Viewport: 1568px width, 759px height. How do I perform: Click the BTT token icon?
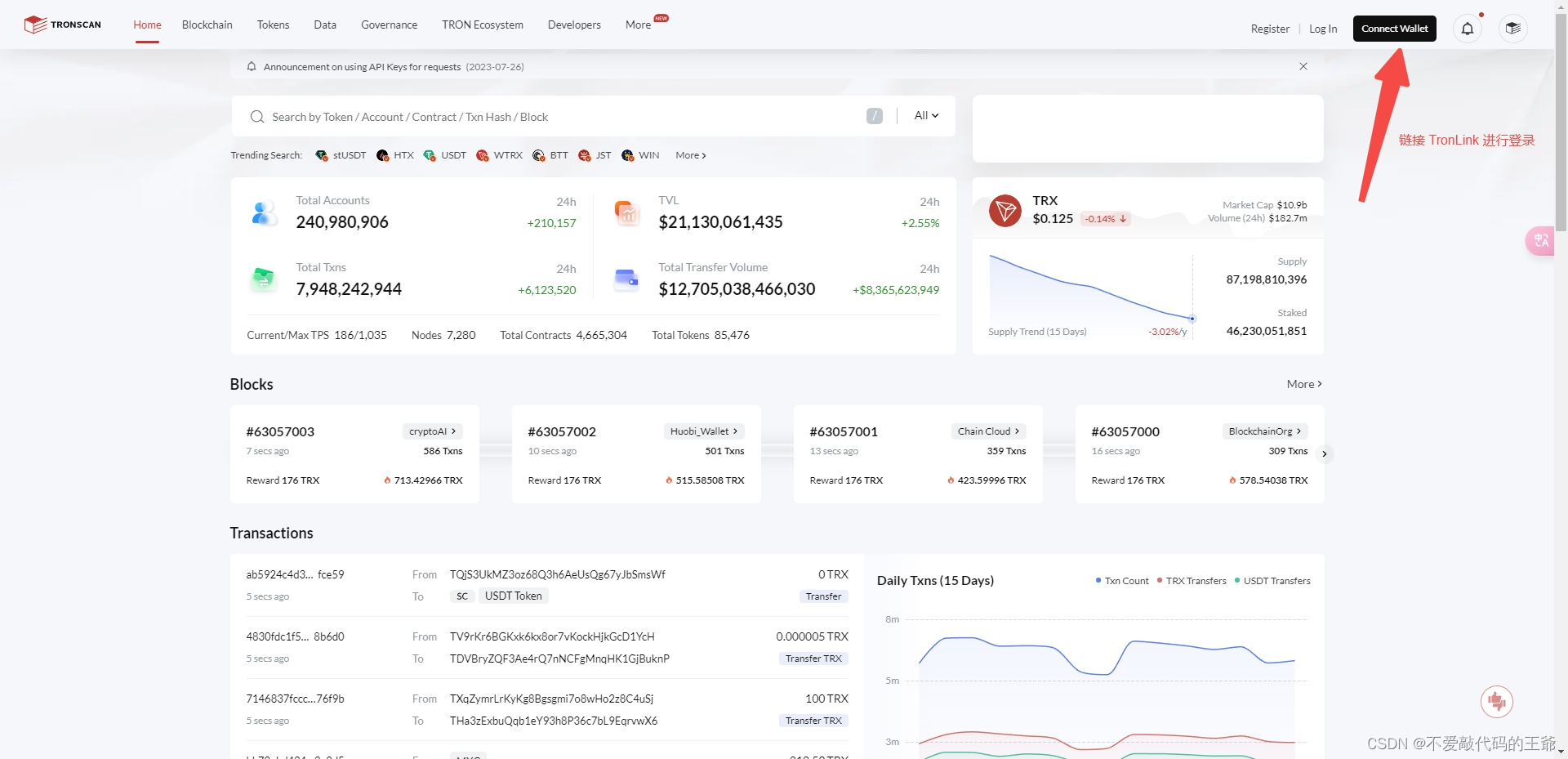point(538,155)
